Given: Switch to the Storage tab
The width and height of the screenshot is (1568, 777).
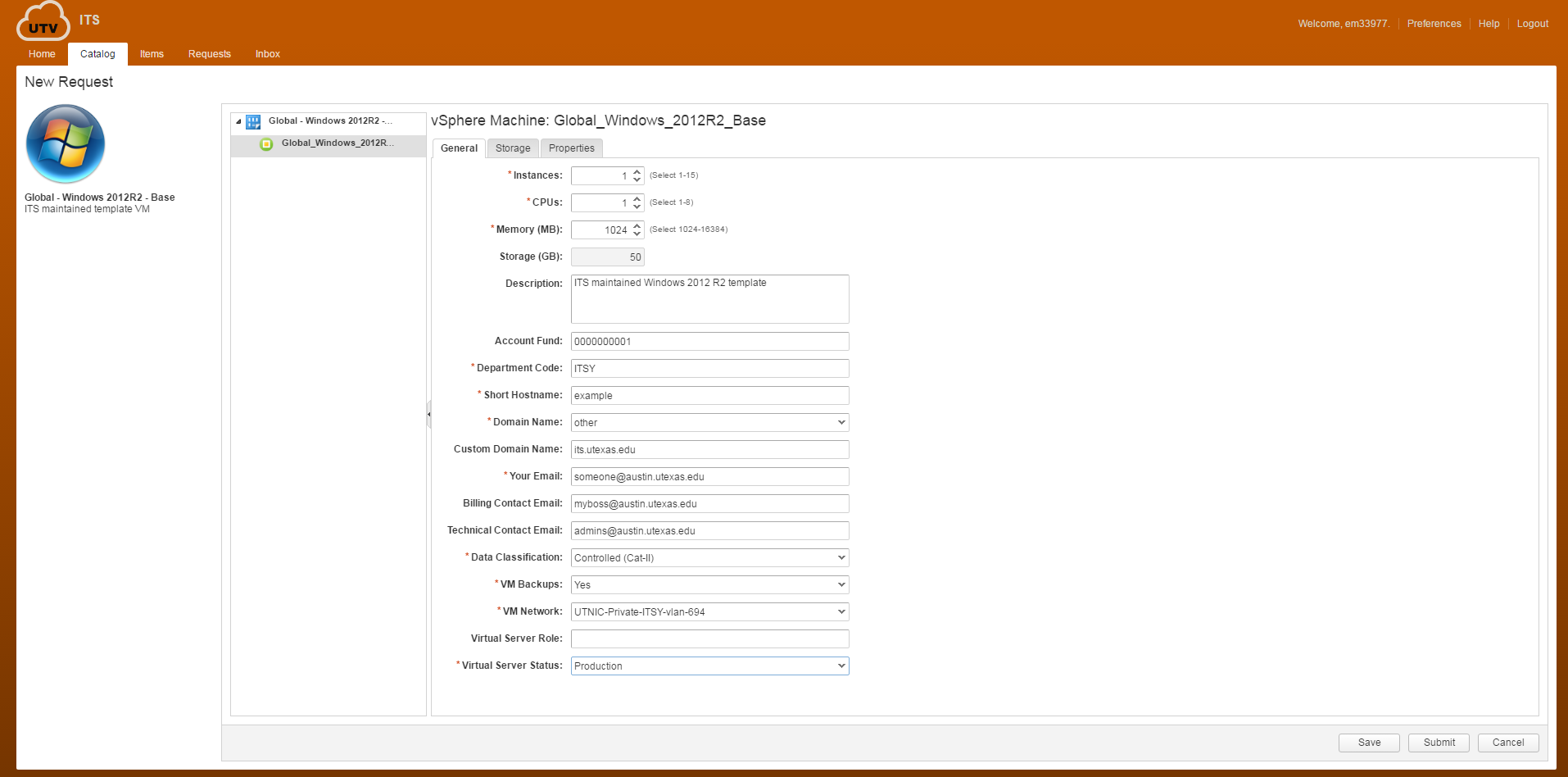Looking at the screenshot, I should [512, 148].
